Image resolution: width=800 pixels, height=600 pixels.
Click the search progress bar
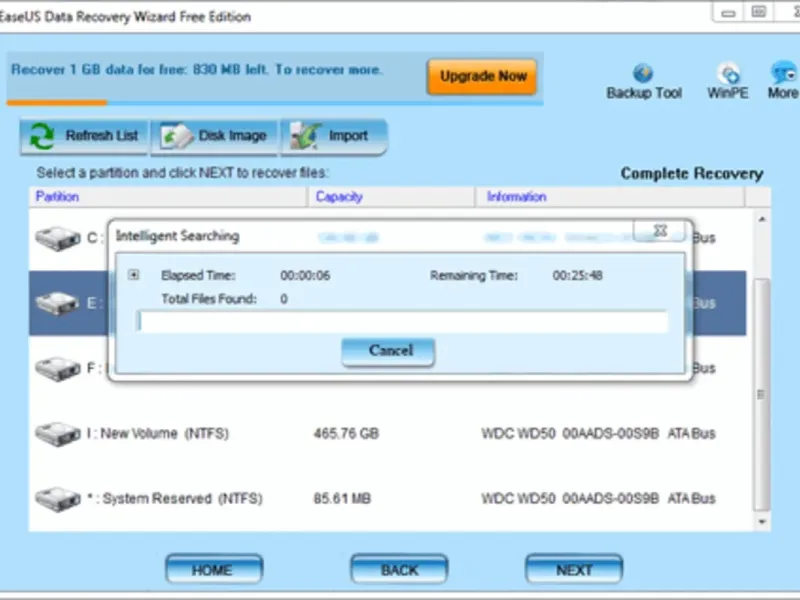(403, 321)
